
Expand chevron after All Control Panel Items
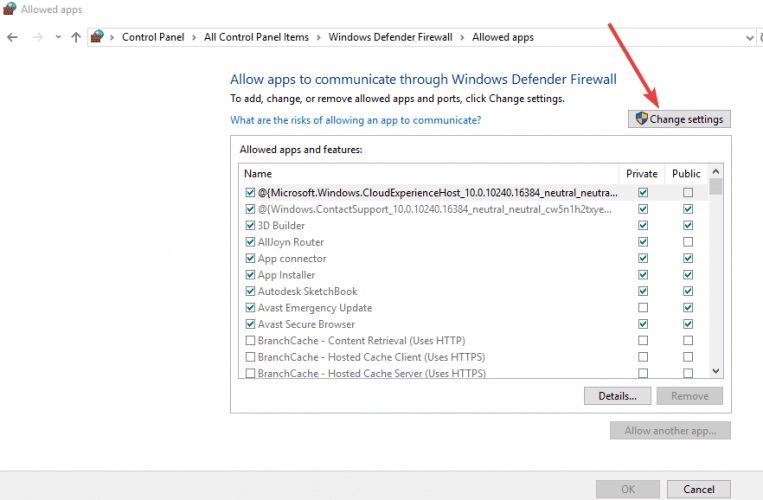click(x=318, y=37)
